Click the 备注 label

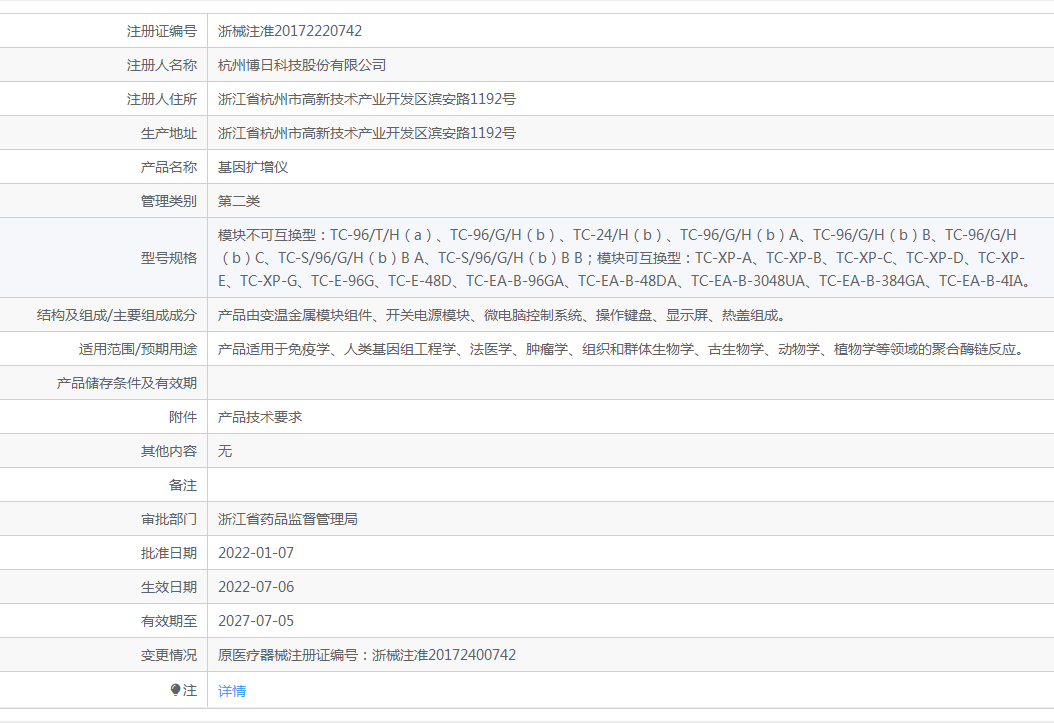183,485
